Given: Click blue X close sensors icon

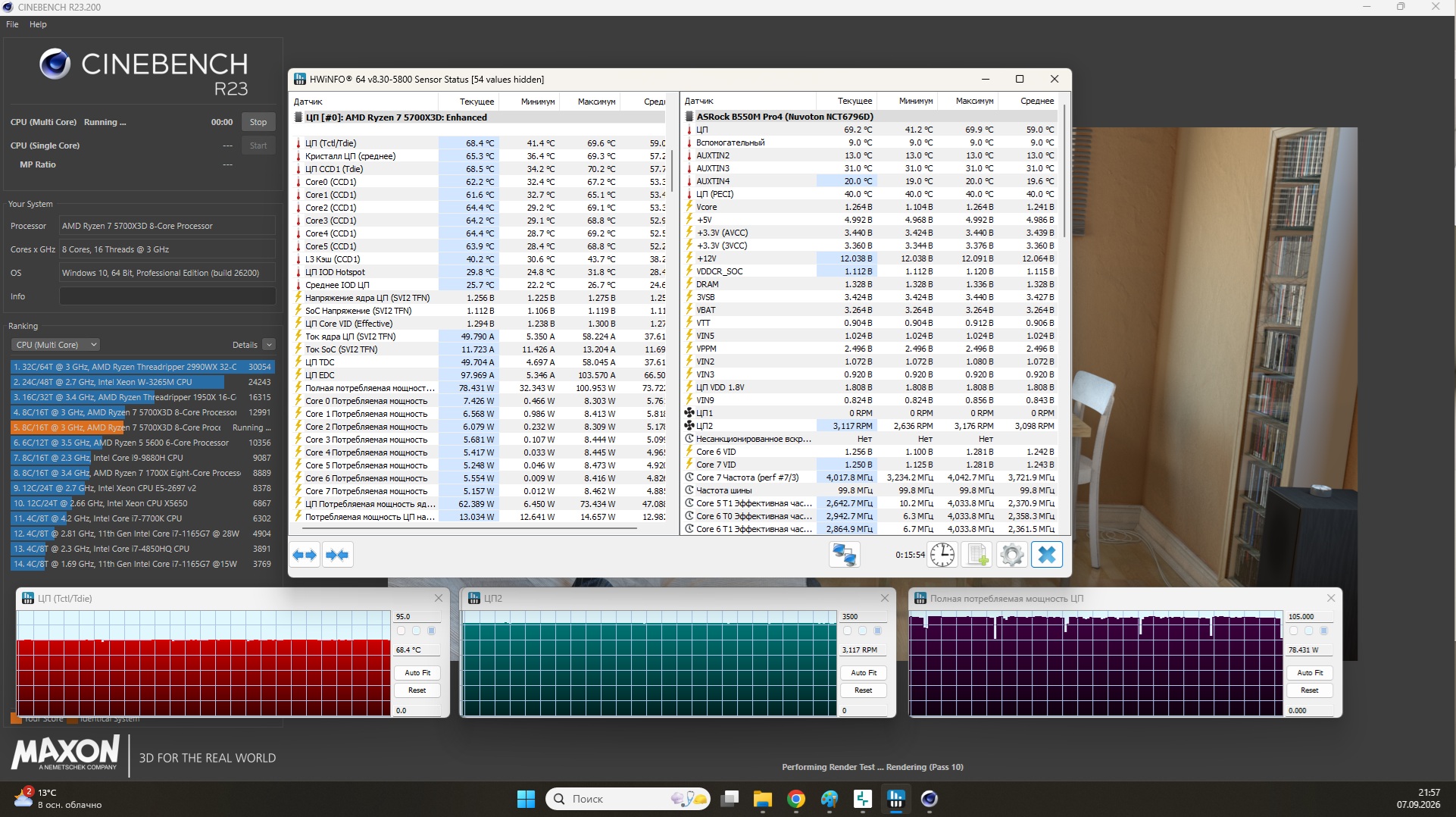Looking at the screenshot, I should [x=1047, y=555].
